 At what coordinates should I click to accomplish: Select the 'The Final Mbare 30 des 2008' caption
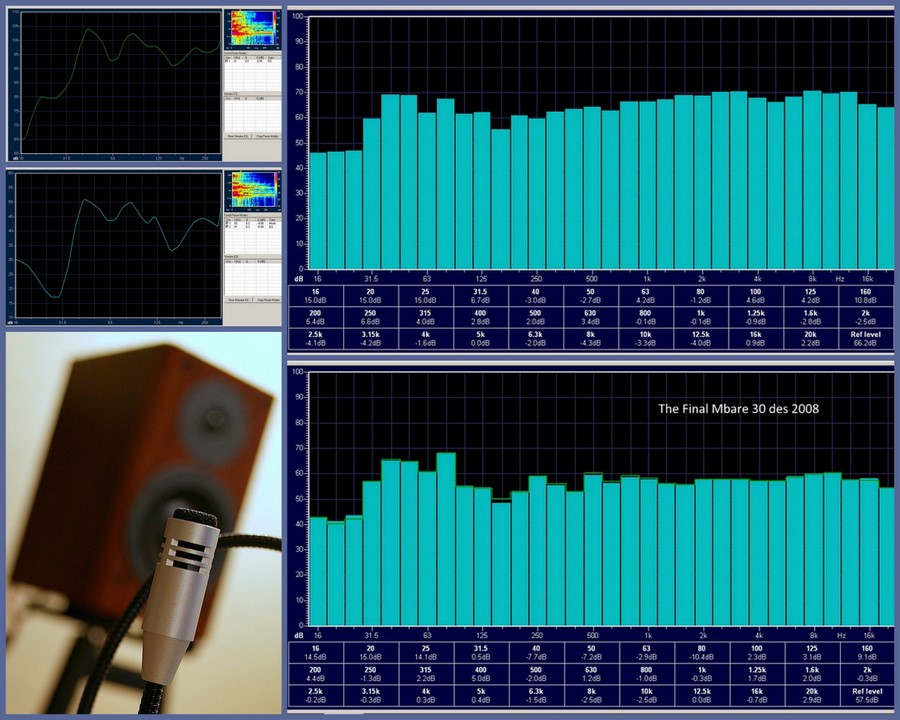(738, 409)
